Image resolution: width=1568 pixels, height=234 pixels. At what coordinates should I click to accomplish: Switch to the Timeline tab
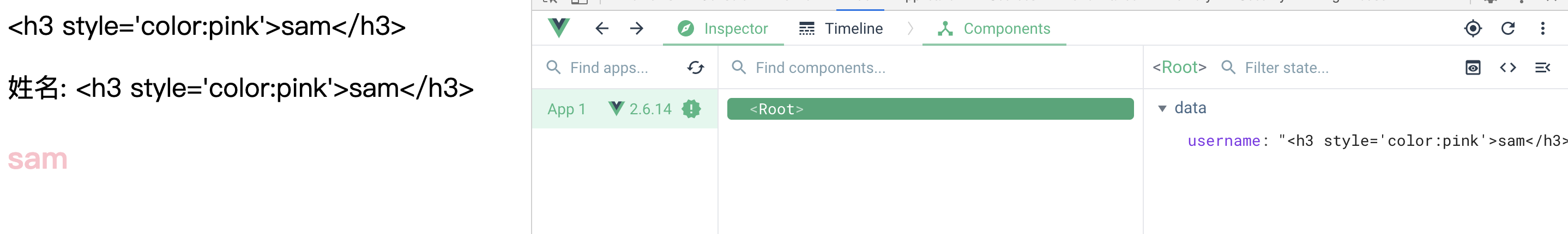tap(841, 28)
